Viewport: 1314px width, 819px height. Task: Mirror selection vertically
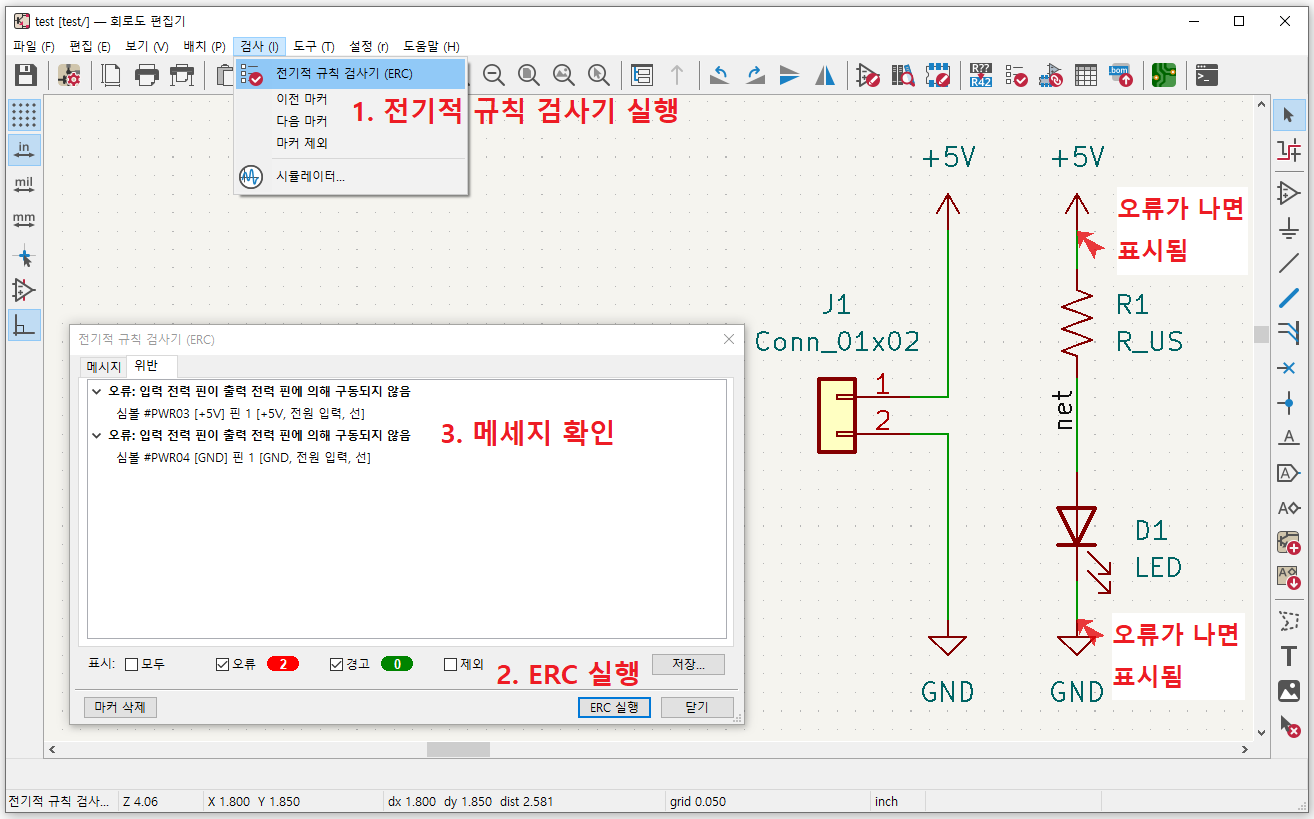point(790,75)
